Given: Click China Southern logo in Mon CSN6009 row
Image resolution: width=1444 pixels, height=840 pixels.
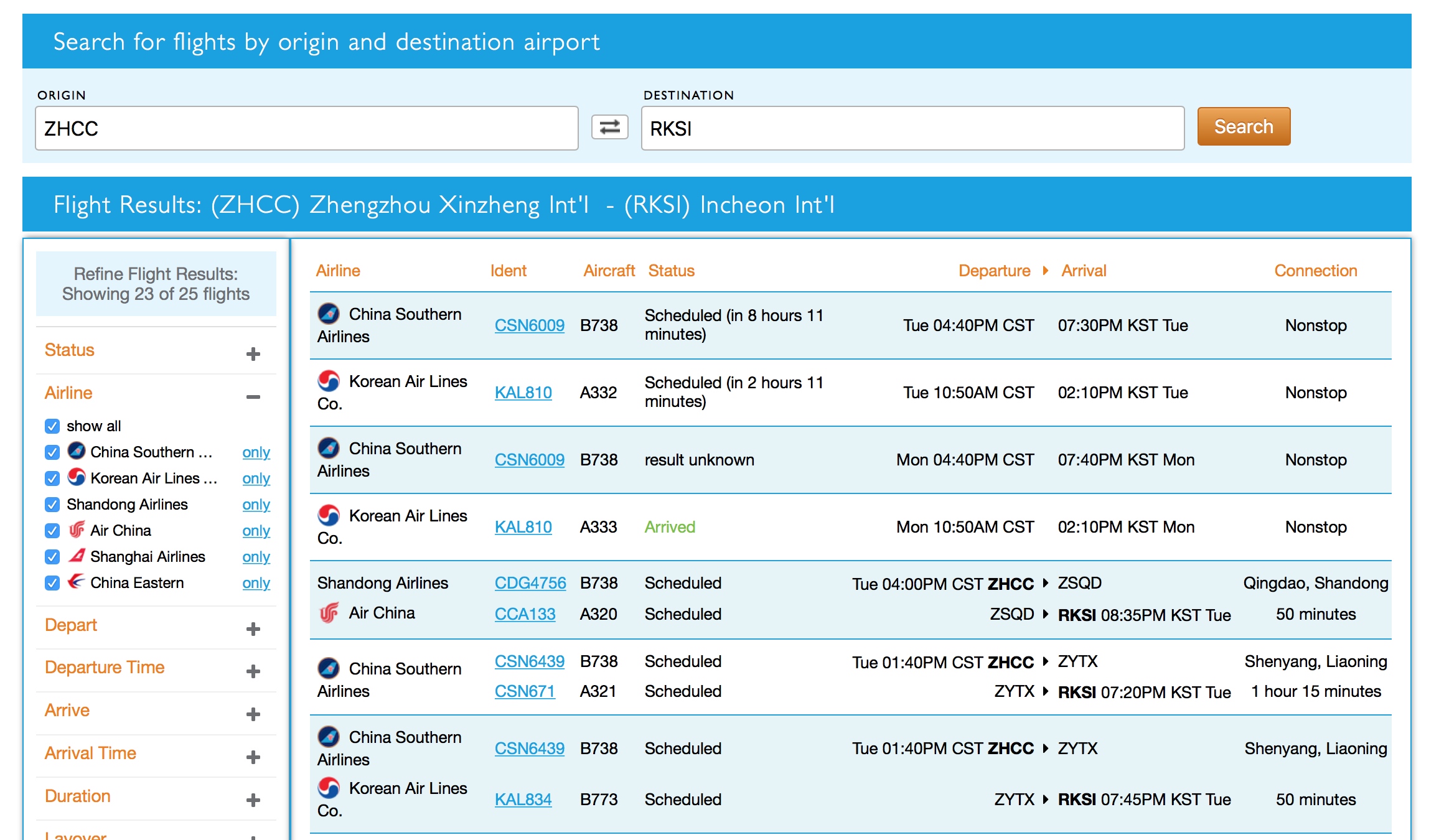Looking at the screenshot, I should point(329,447).
